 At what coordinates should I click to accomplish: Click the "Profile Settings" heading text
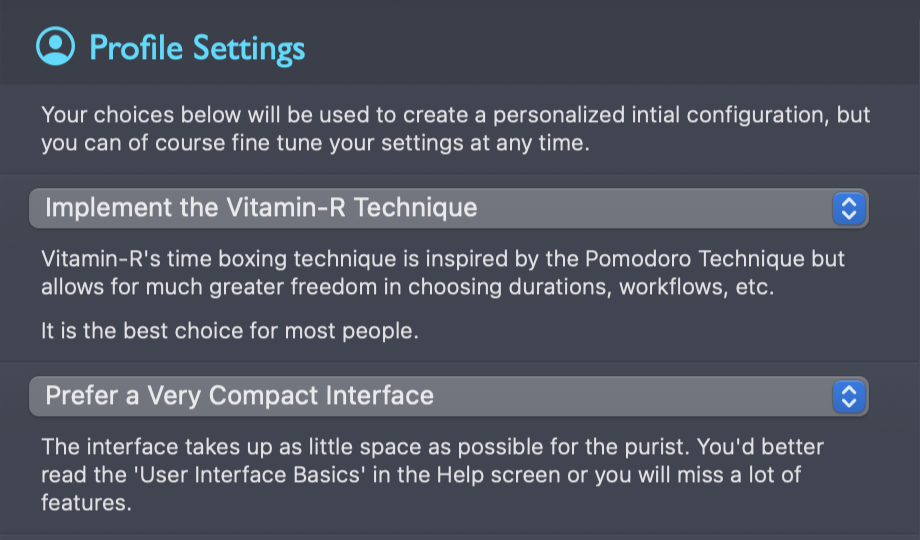(x=197, y=48)
